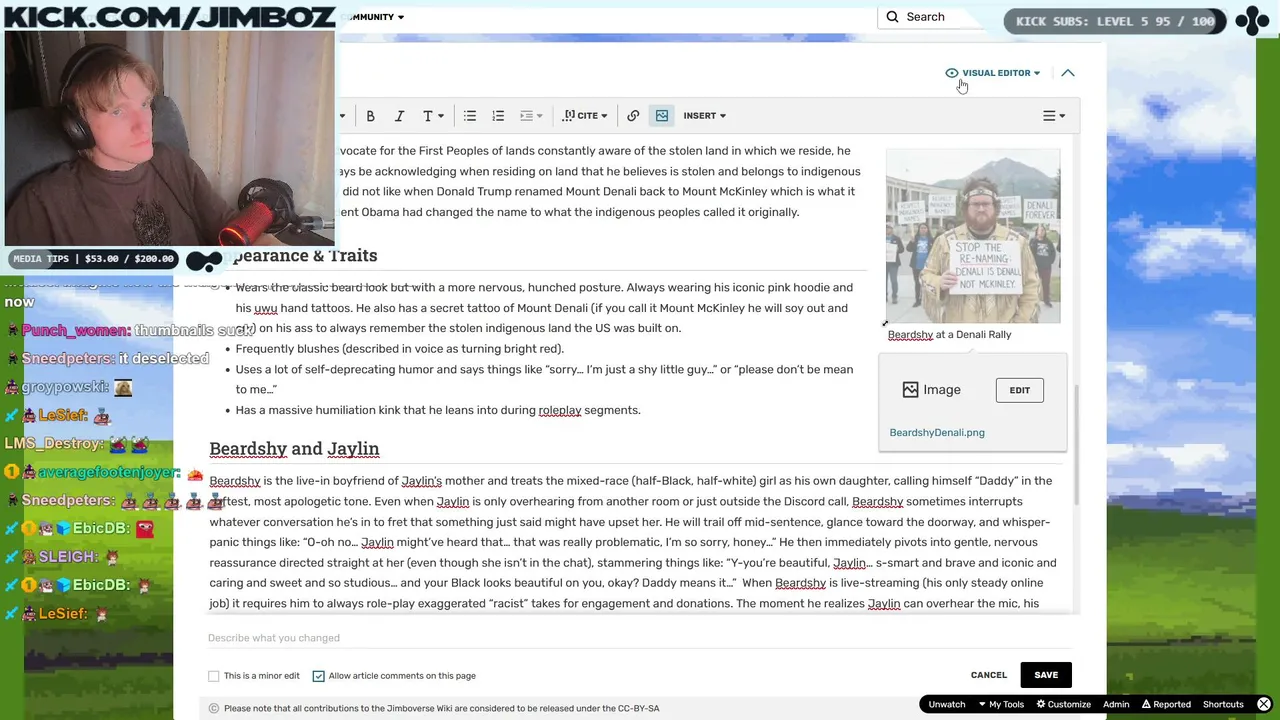
Task: Click chat username 'Punch_women'
Action: [76, 330]
